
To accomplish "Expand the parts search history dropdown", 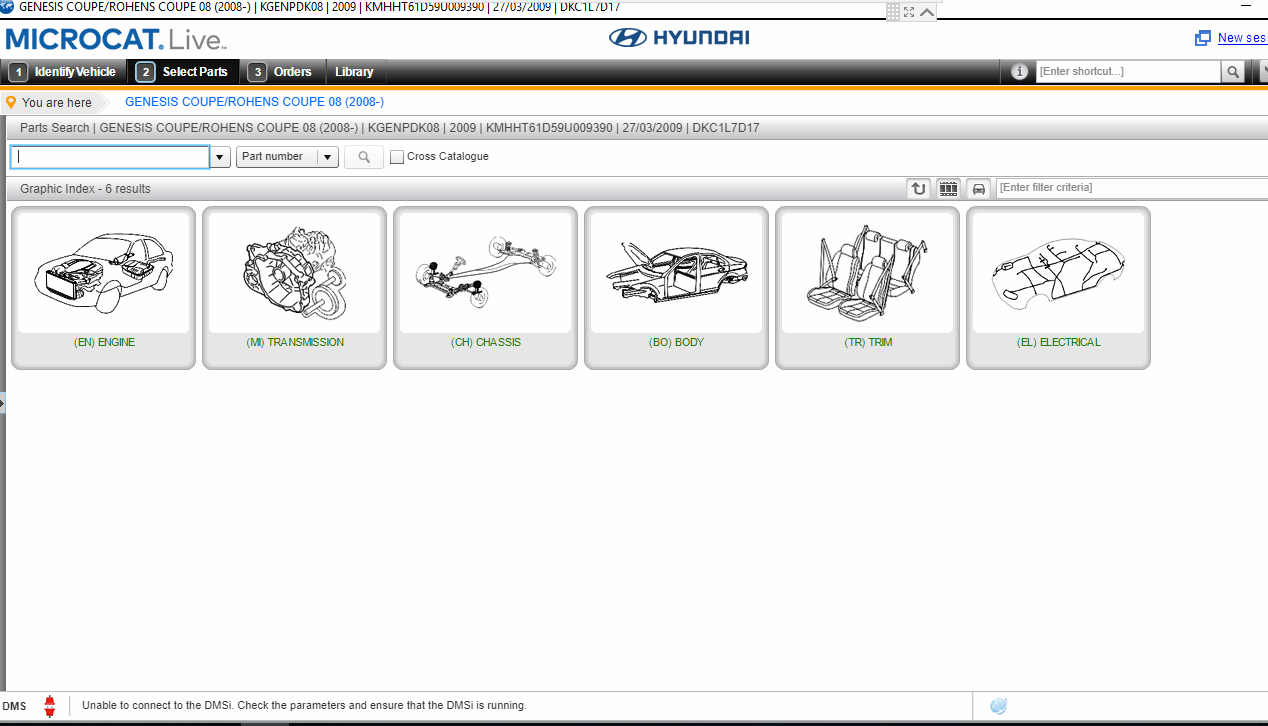I will click(220, 157).
